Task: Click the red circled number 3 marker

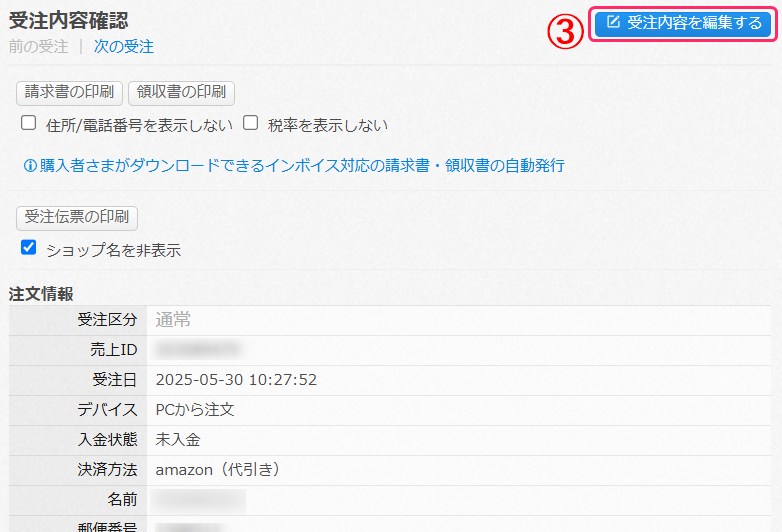Action: [565, 30]
